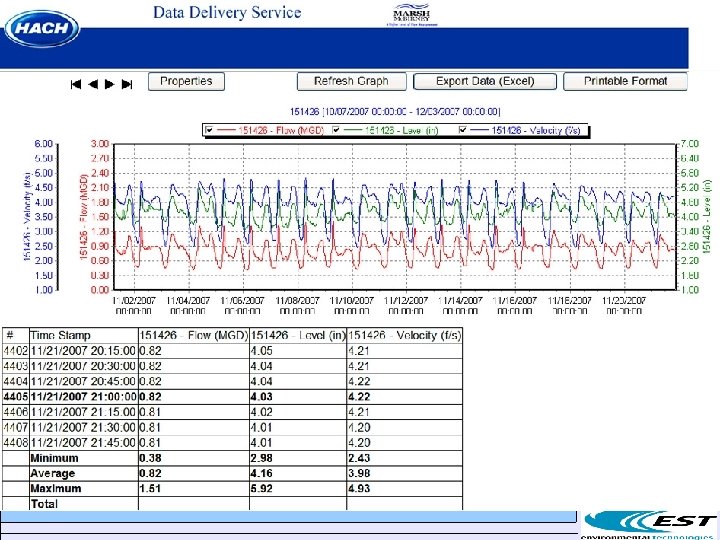Select highlighted row 4405 timestamp 21:00:00
This screenshot has height=540, width=720.
[x=84, y=397]
